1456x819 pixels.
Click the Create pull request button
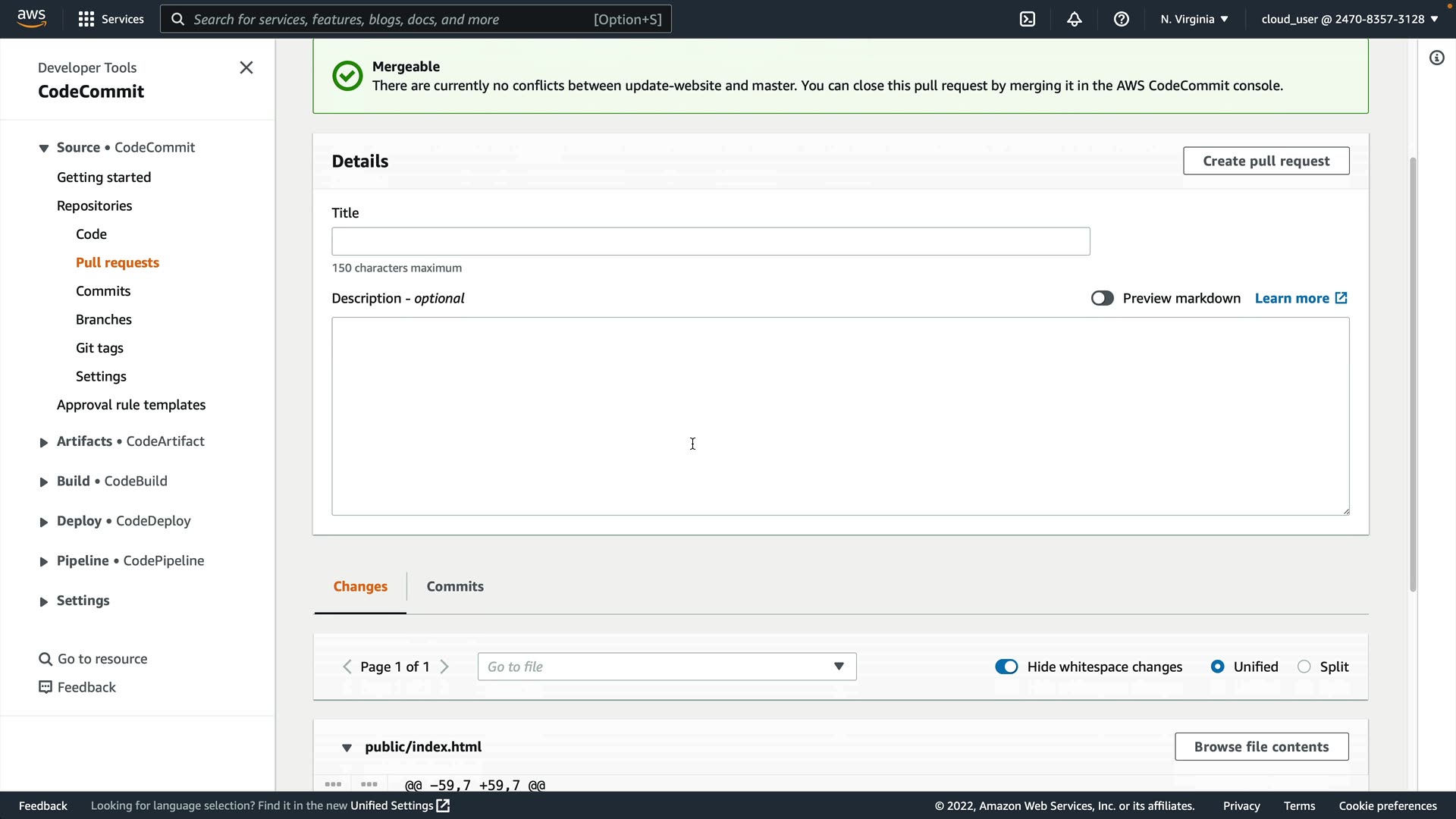click(1266, 161)
